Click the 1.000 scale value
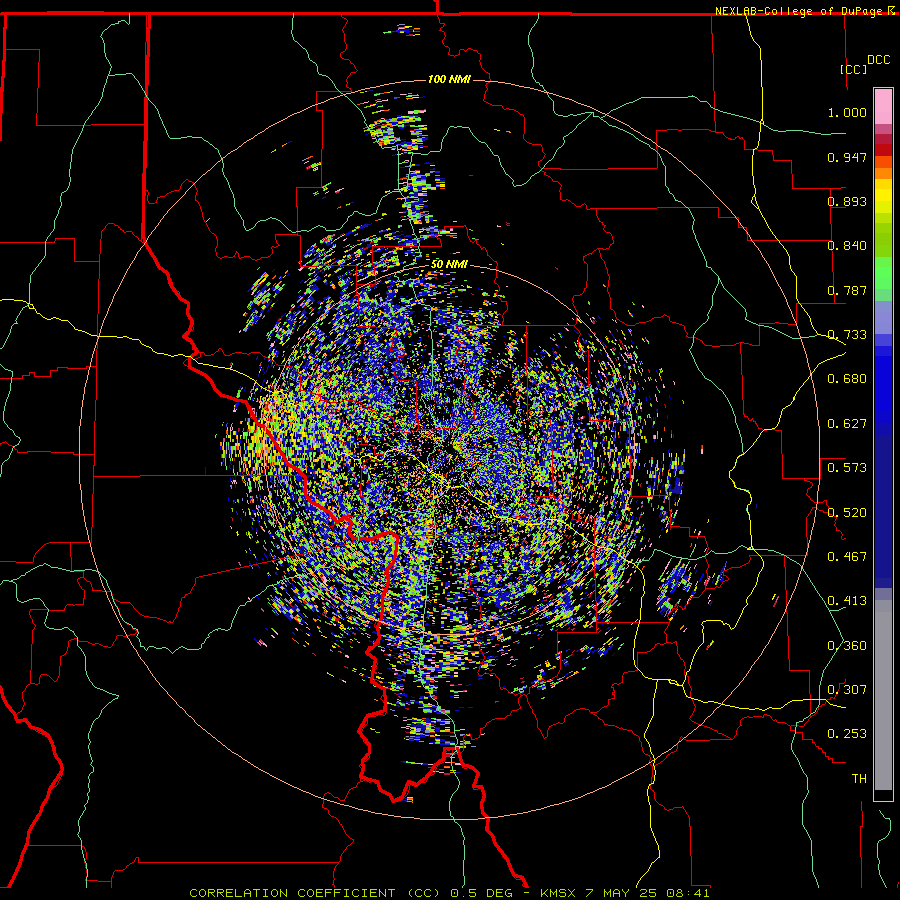 coord(847,112)
